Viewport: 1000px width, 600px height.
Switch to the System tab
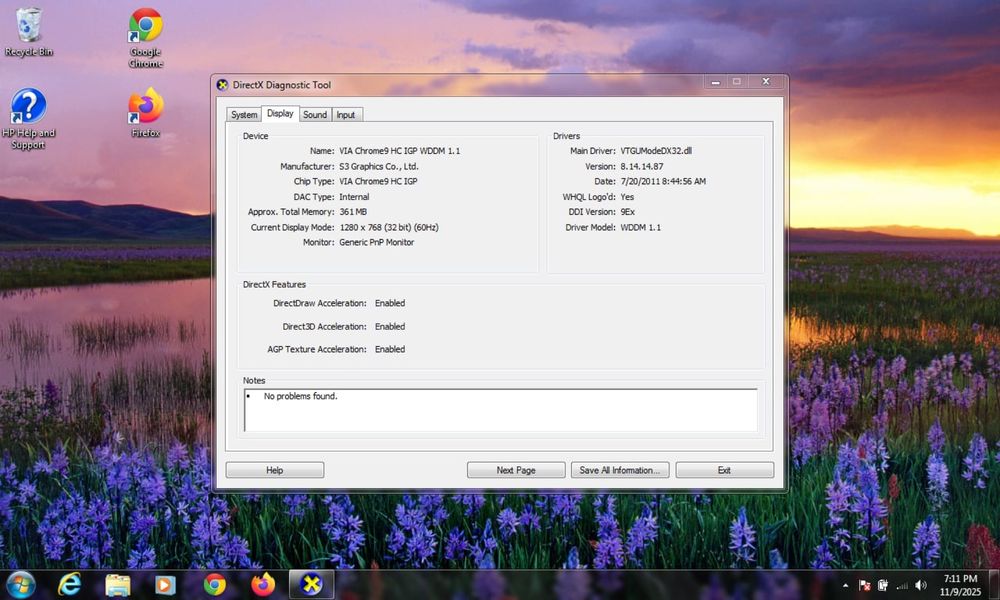tap(244, 115)
